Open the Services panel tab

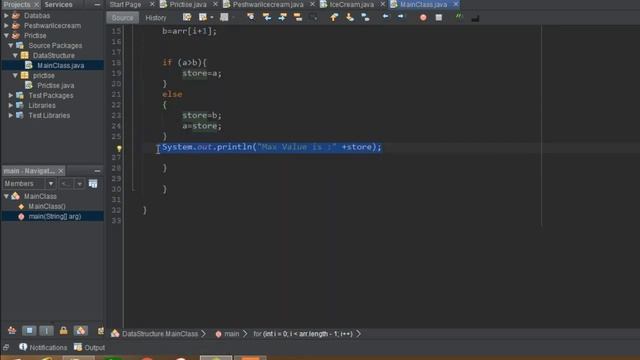point(58,4)
